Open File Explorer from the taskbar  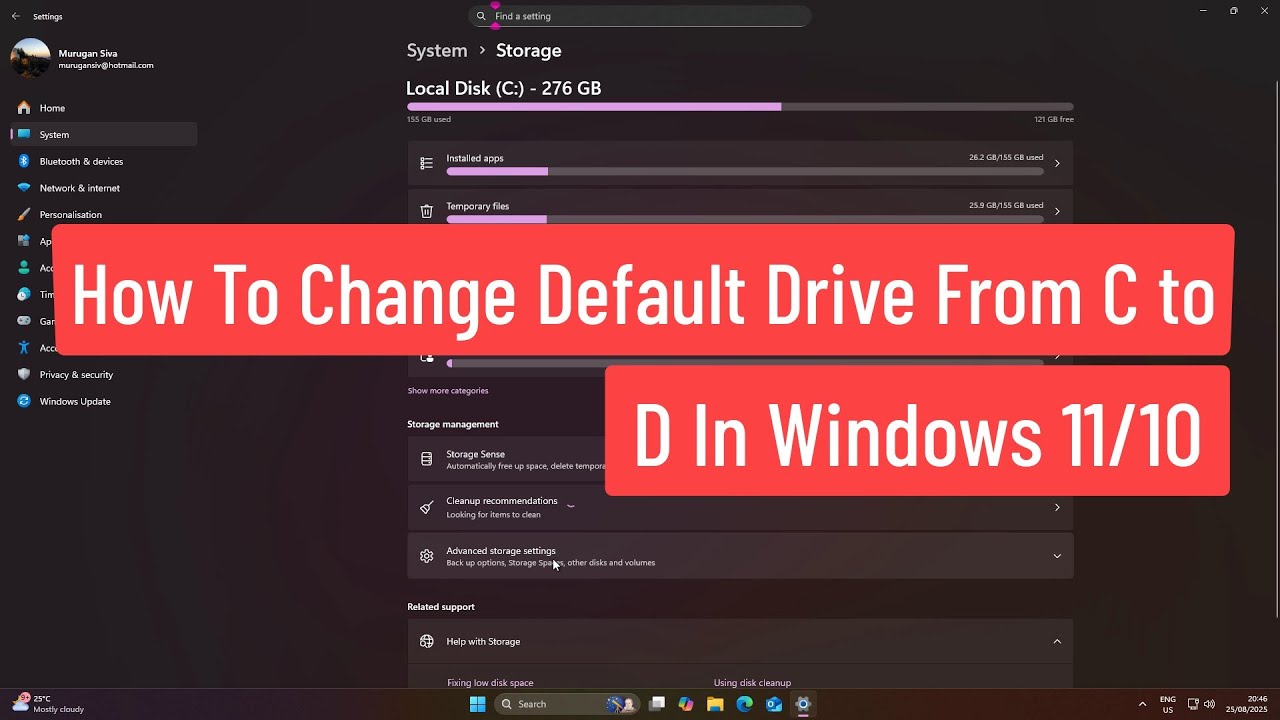(715, 704)
